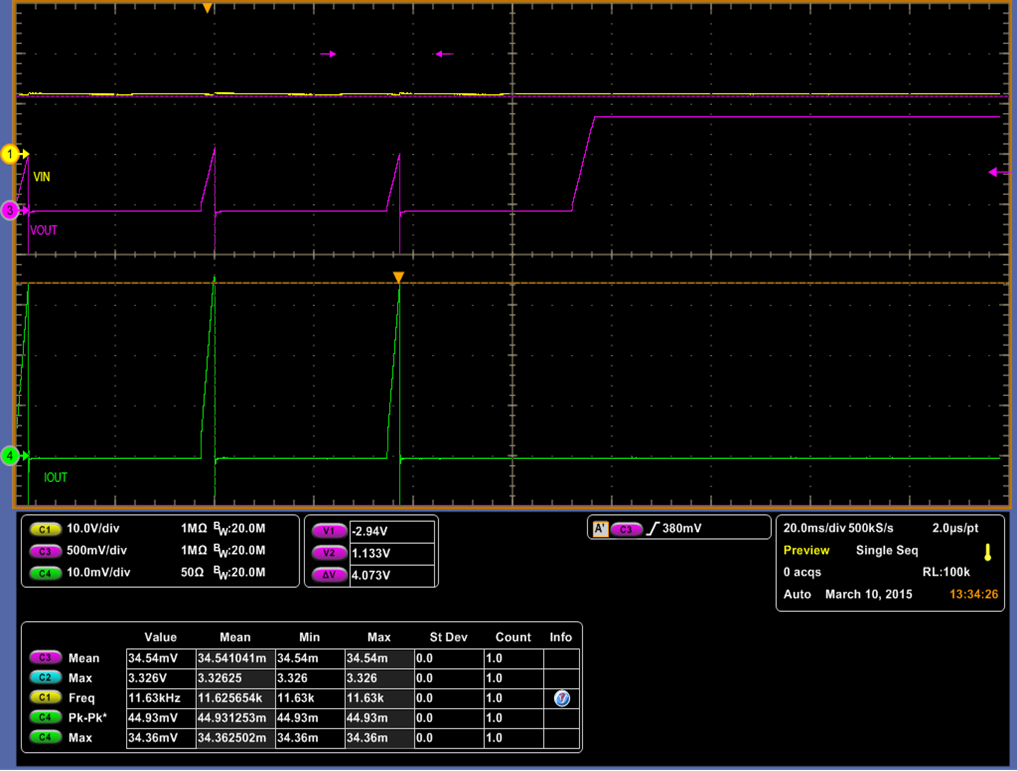This screenshot has height=771, width=1017.
Task: Select the C1 badge showing 10.0V/div
Action: pyautogui.click(x=45, y=529)
